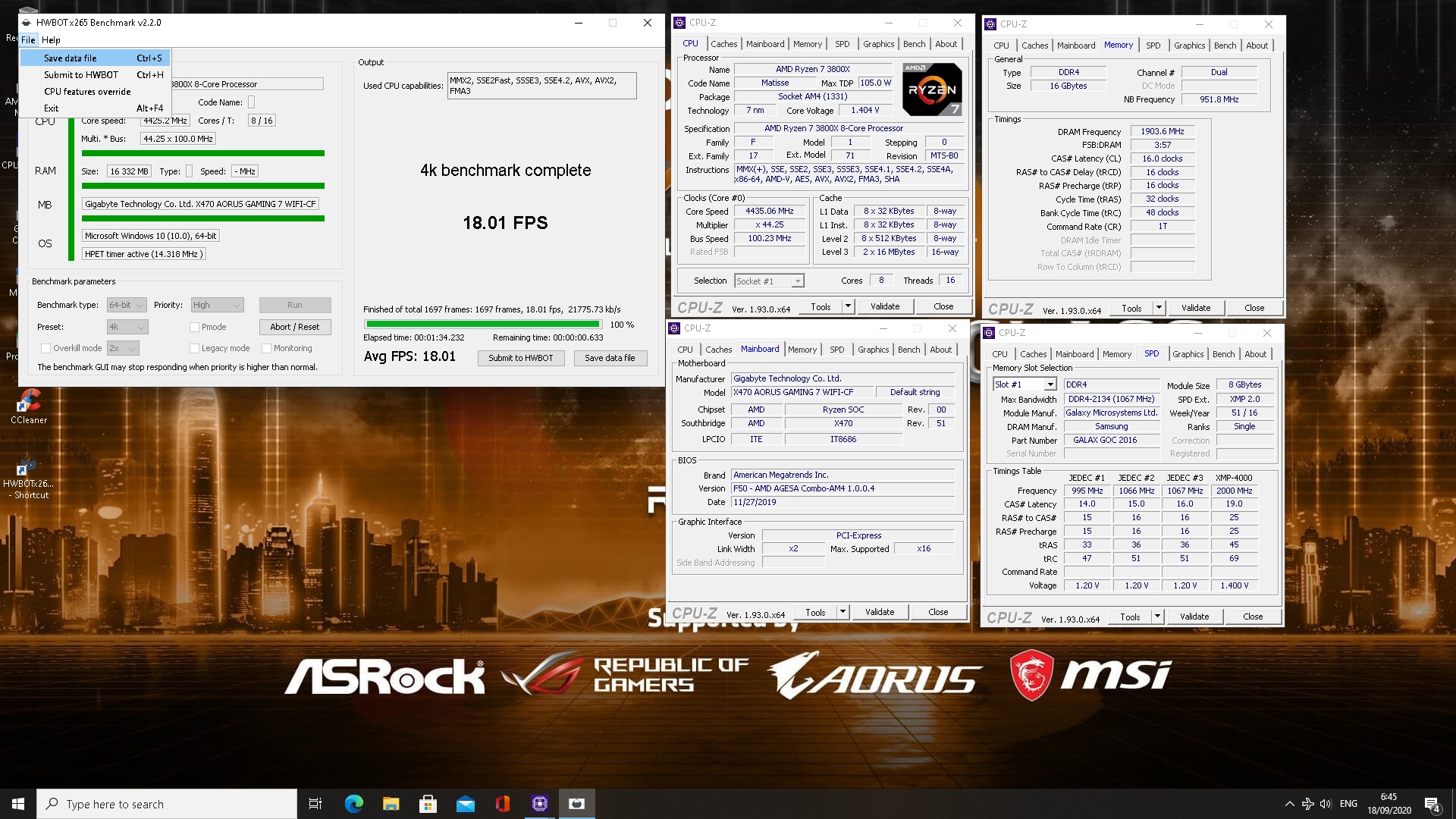Click the Ryzen 7 logo in CPU-Z
This screenshot has height=819, width=1456.
(x=932, y=89)
